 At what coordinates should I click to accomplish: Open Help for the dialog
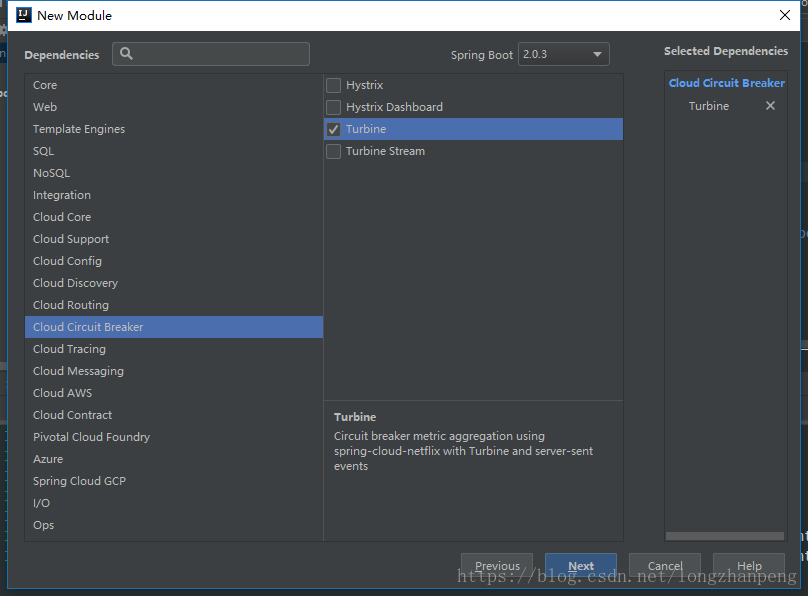tap(749, 566)
